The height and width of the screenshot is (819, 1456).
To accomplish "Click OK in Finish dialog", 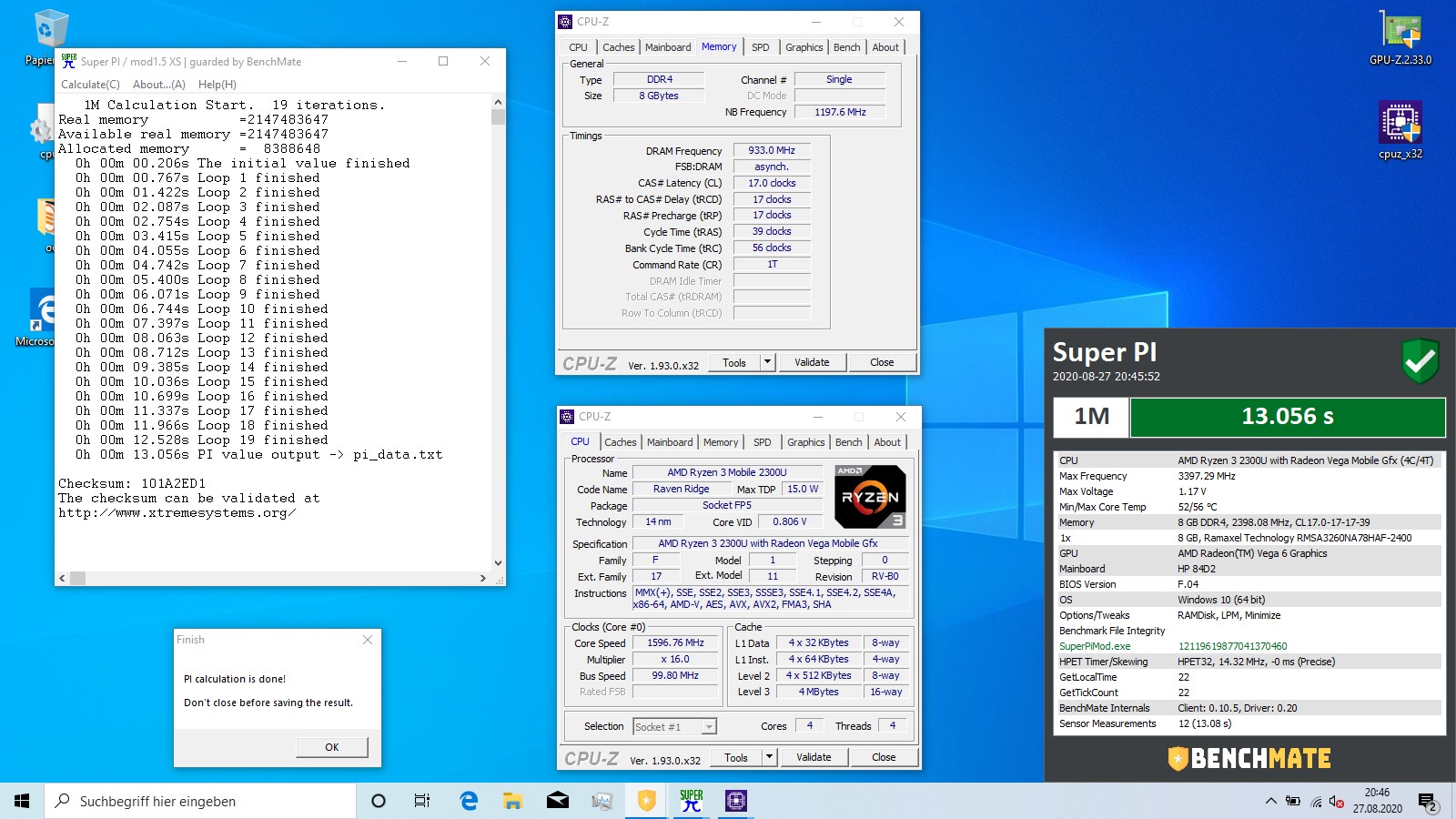I will click(331, 747).
